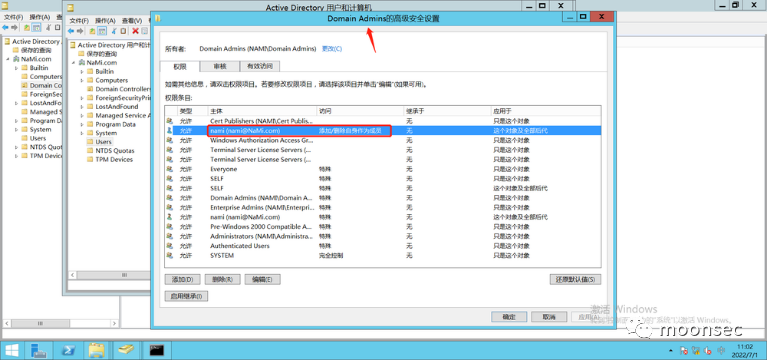
Task: Select NTDS Quotas in middle window tree
Action: click(x=114, y=151)
